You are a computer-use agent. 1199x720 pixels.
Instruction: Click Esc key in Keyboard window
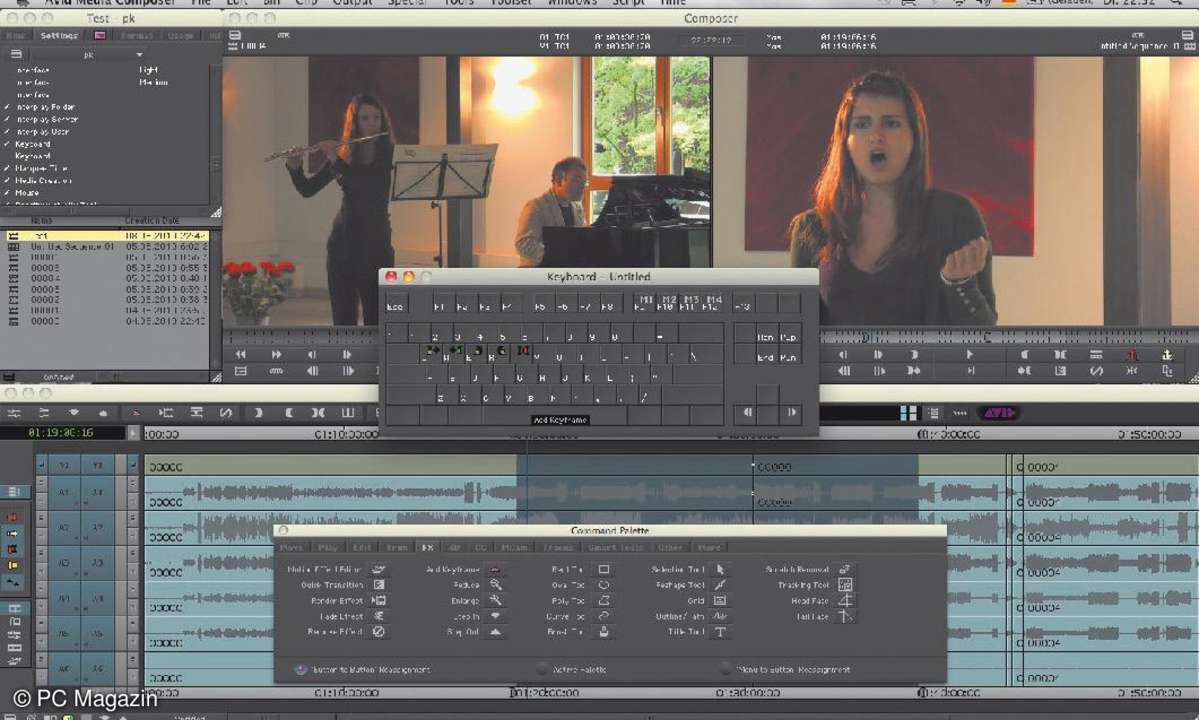click(x=395, y=304)
